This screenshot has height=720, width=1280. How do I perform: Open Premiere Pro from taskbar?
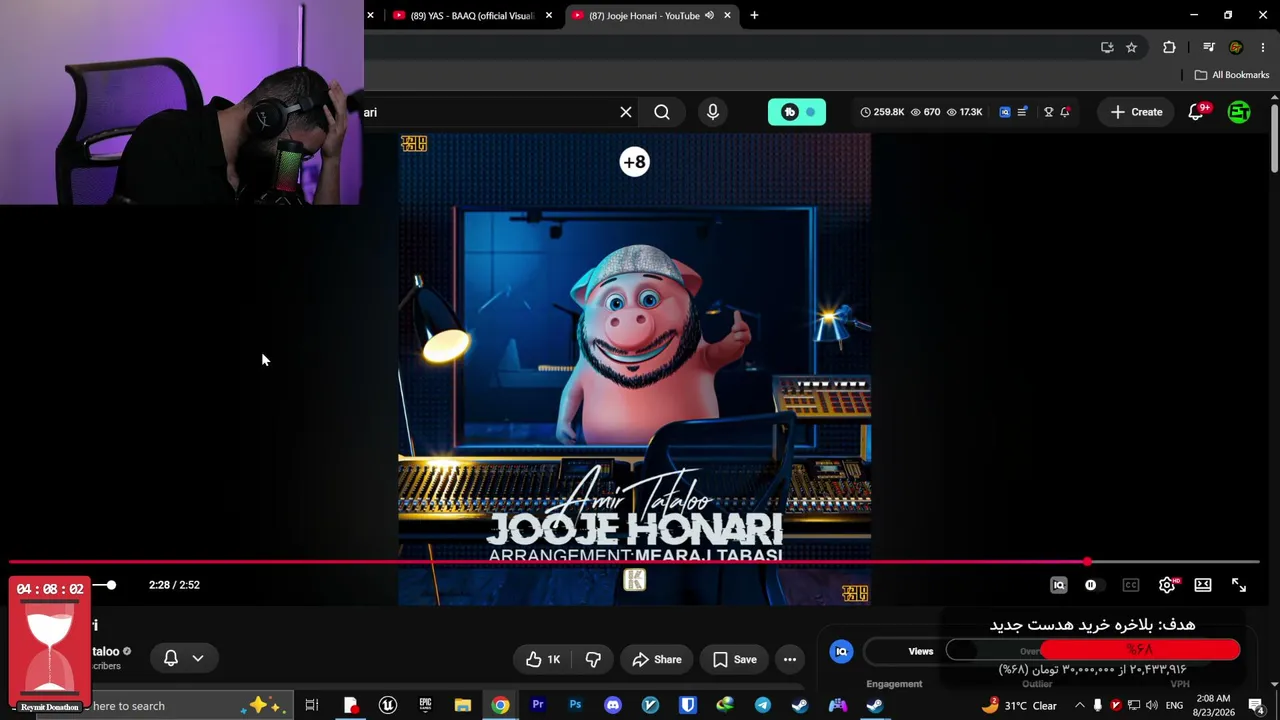[538, 706]
